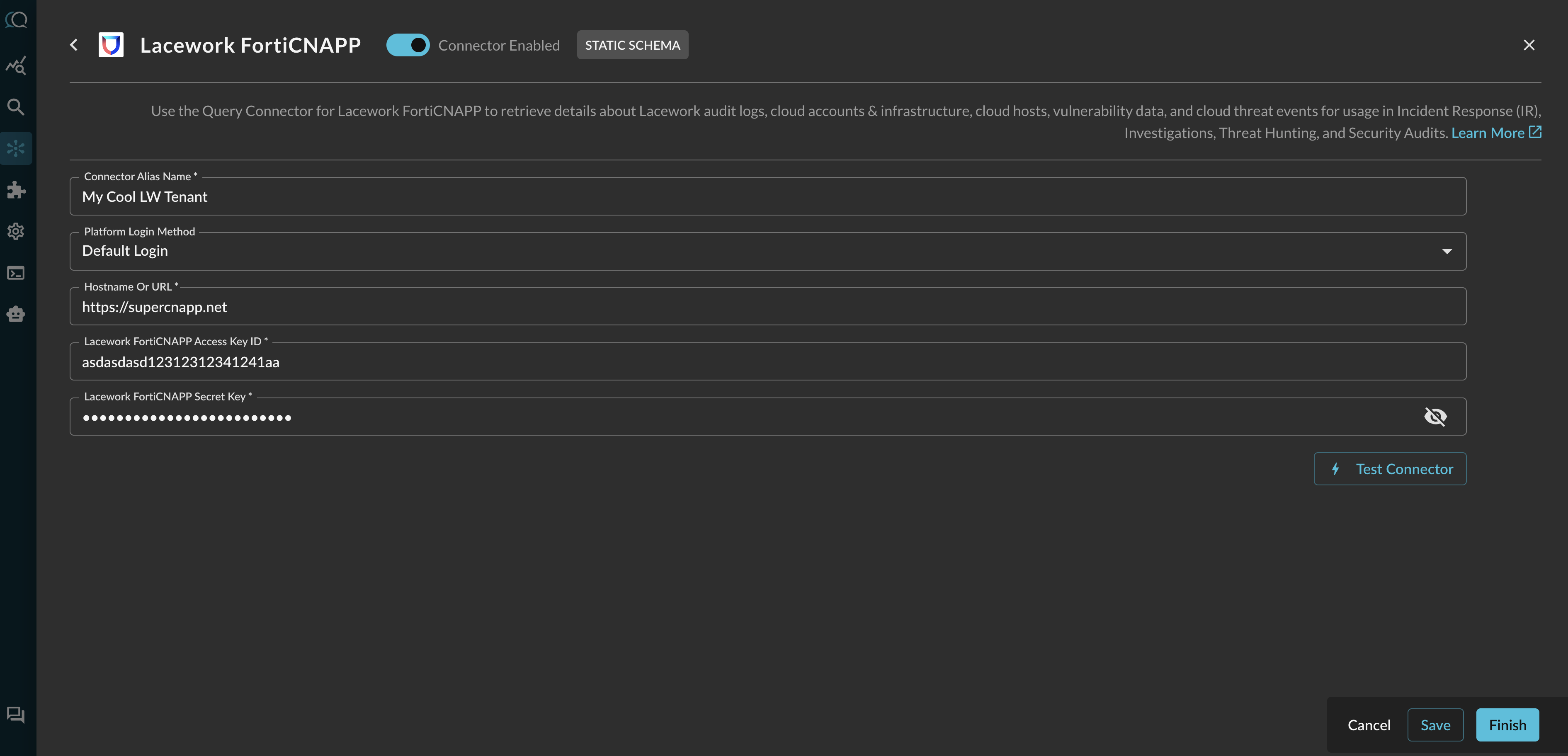Viewport: 1568px width, 756px height.
Task: Click the external link icon after Learn More
Action: 1535,132
